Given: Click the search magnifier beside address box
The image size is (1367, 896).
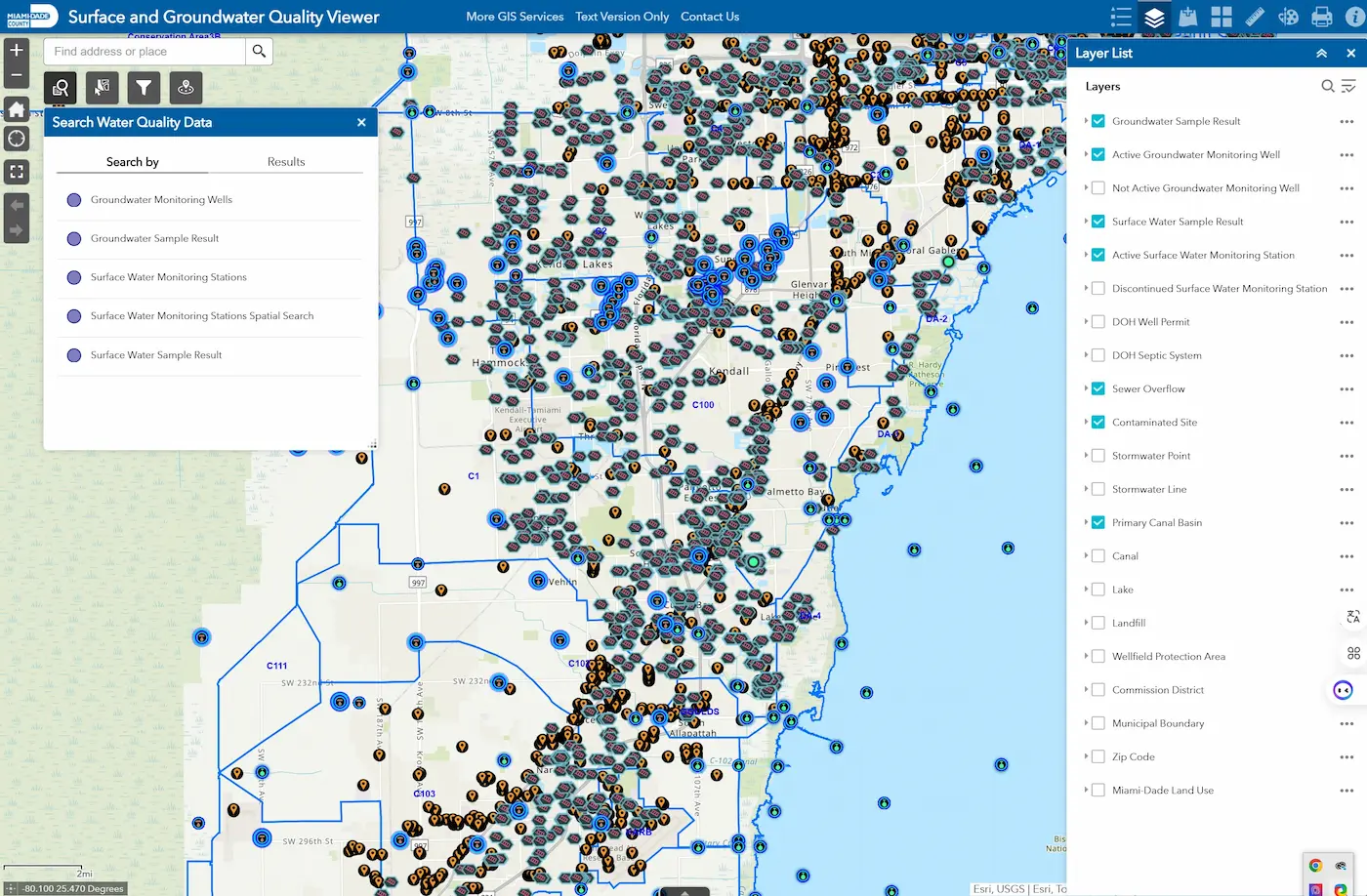Looking at the screenshot, I should coord(259,52).
